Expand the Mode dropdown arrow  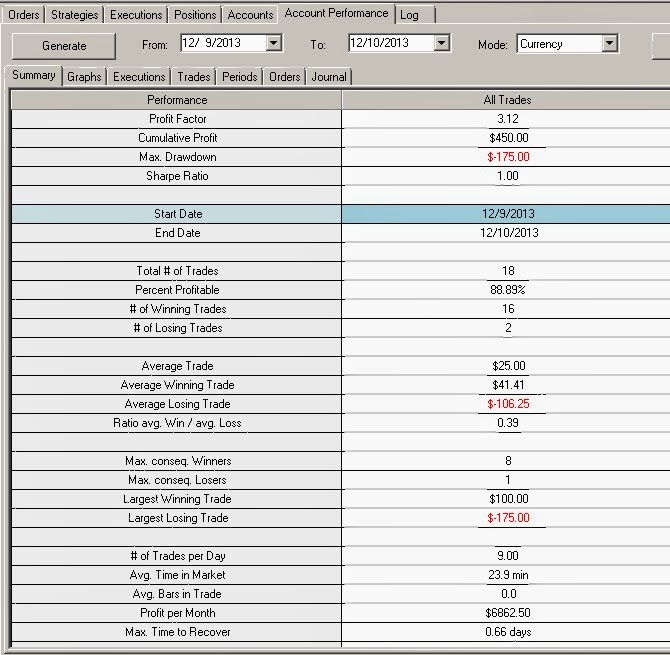click(609, 44)
